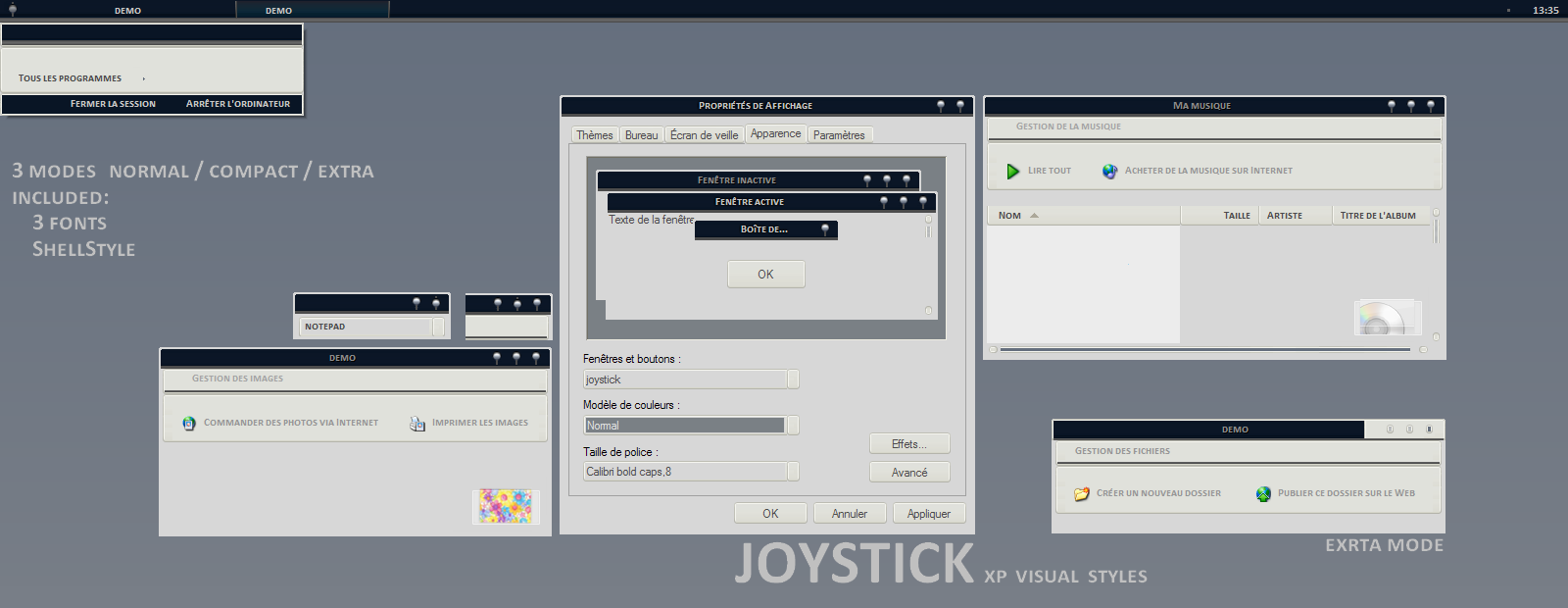Click the system tray icon beside the clock

click(x=1508, y=11)
